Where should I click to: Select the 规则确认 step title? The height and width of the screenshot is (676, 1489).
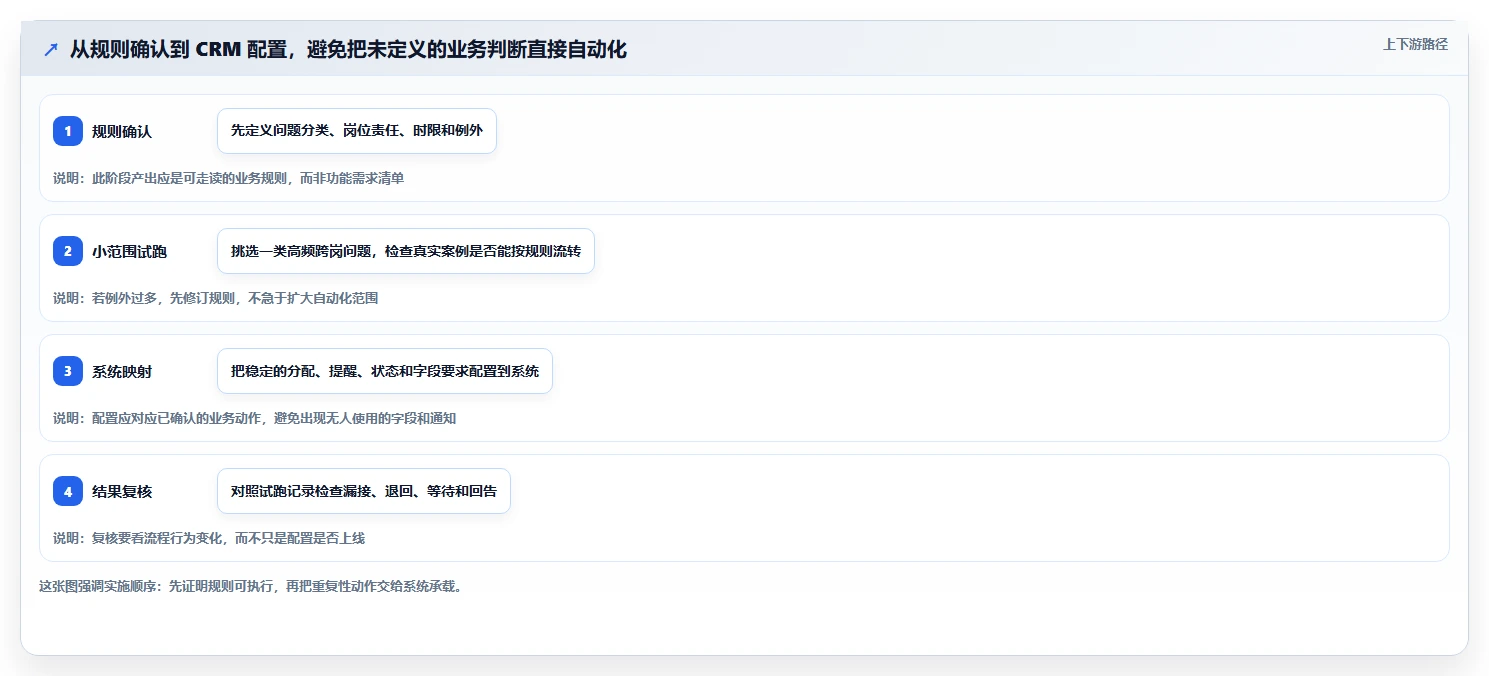122,131
